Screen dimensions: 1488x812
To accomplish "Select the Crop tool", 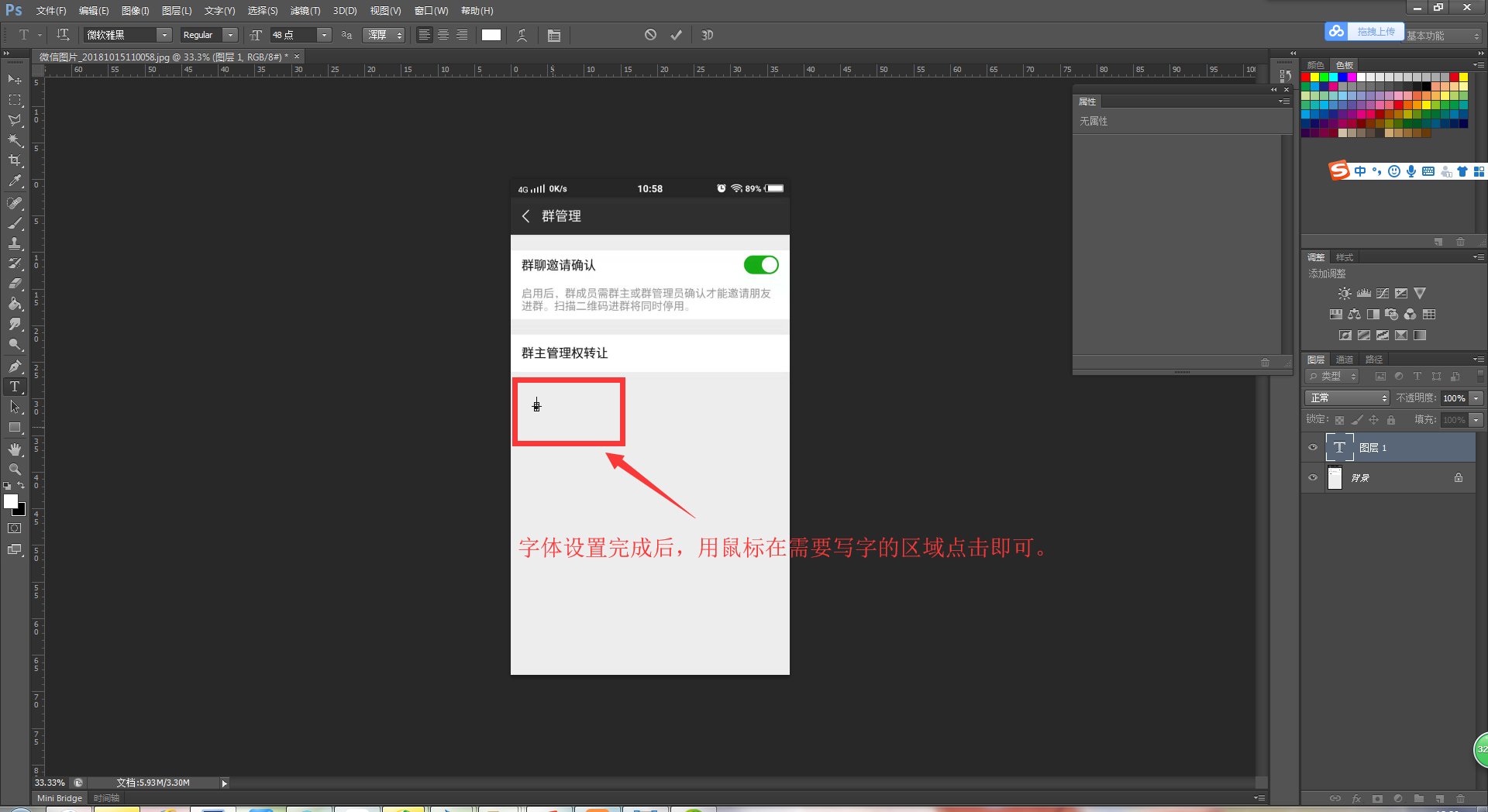I will [x=15, y=160].
